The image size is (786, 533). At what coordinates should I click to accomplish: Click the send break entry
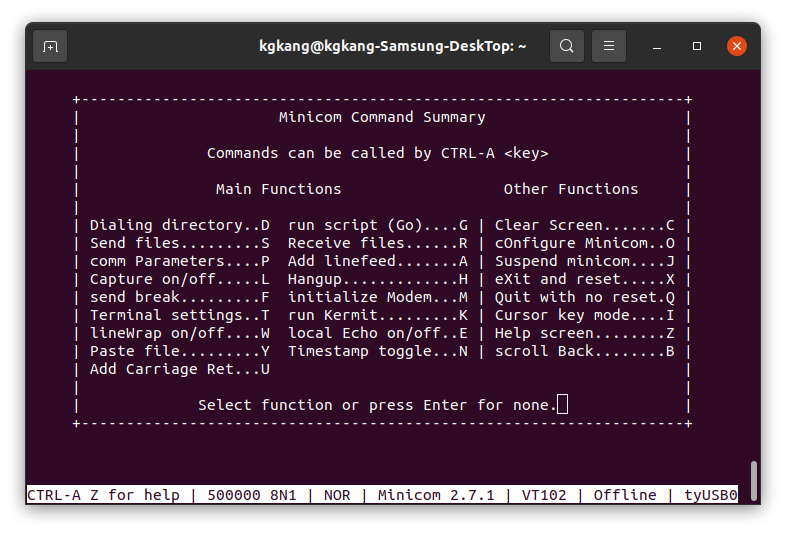(x=179, y=297)
